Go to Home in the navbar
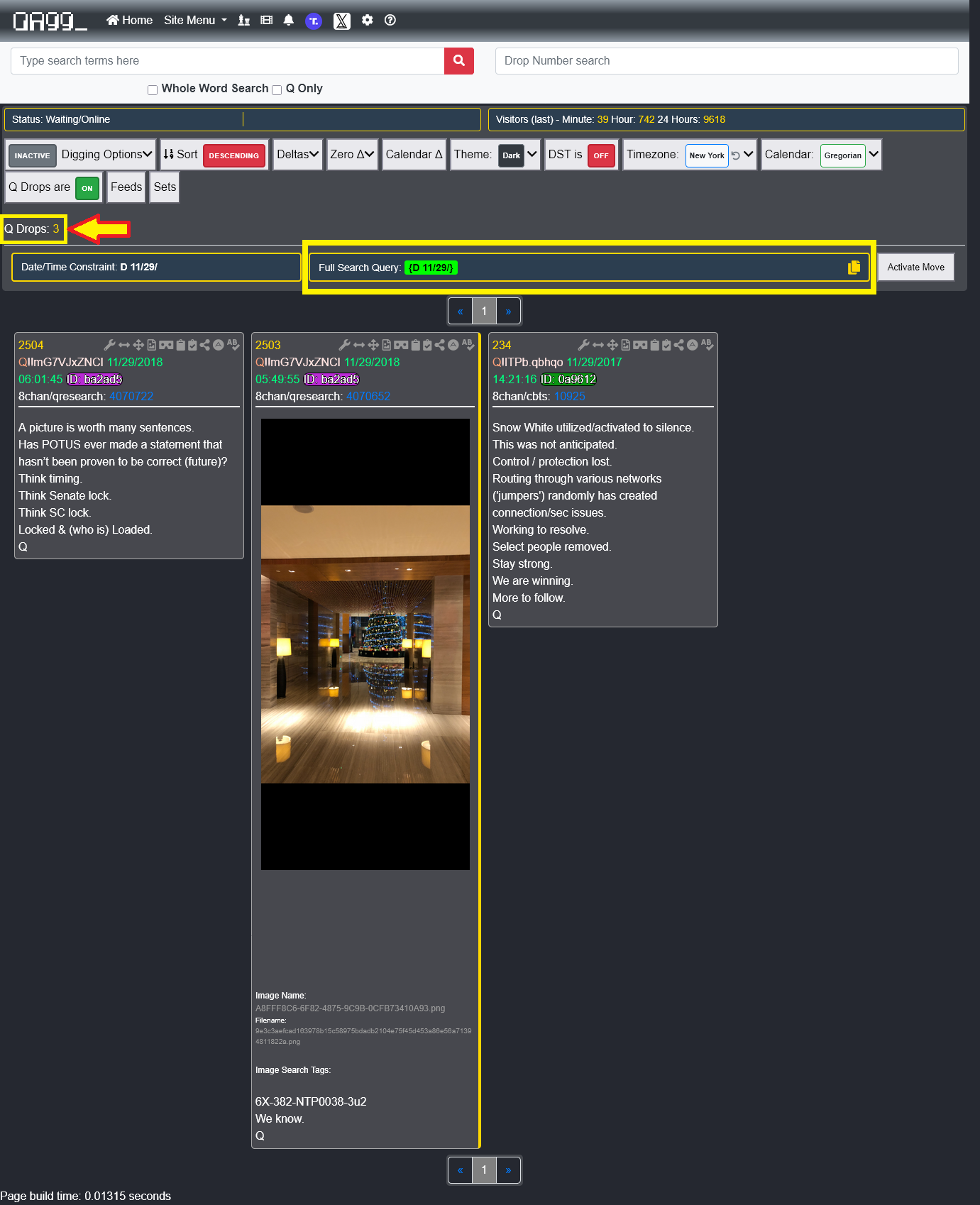The width and height of the screenshot is (980, 1205). click(x=130, y=20)
